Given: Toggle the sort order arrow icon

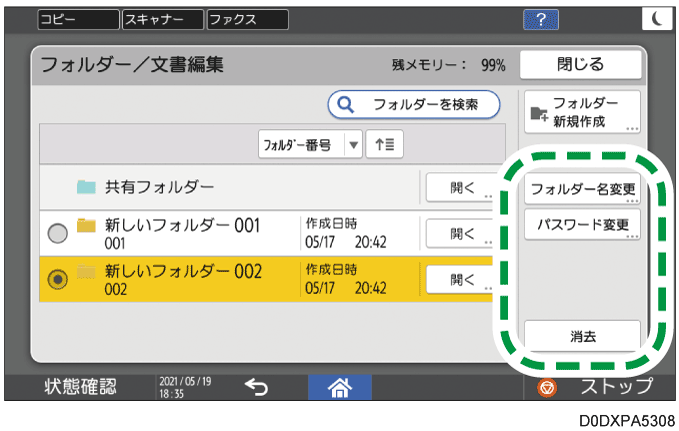Looking at the screenshot, I should [x=385, y=144].
